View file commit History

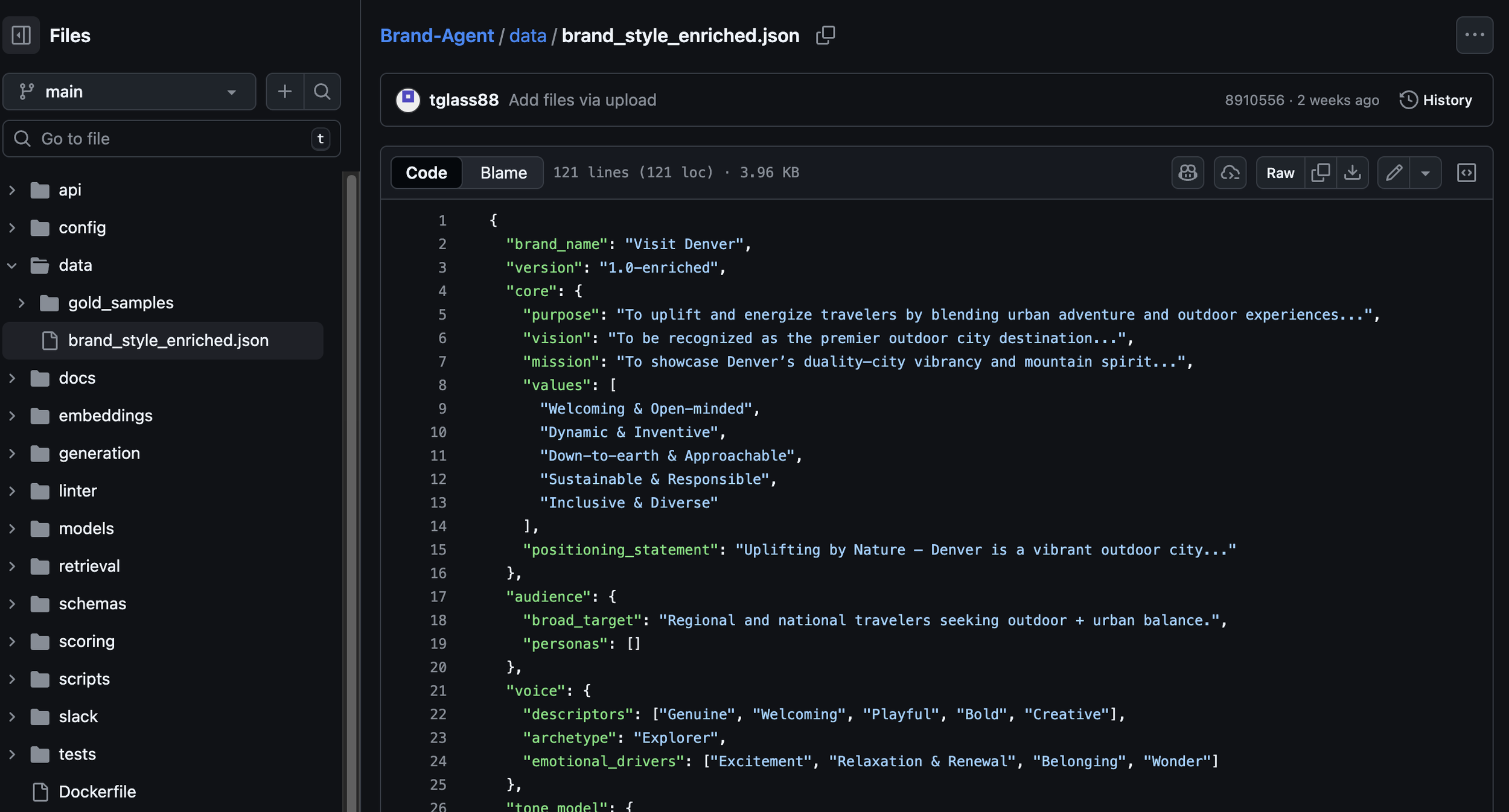coord(1436,100)
